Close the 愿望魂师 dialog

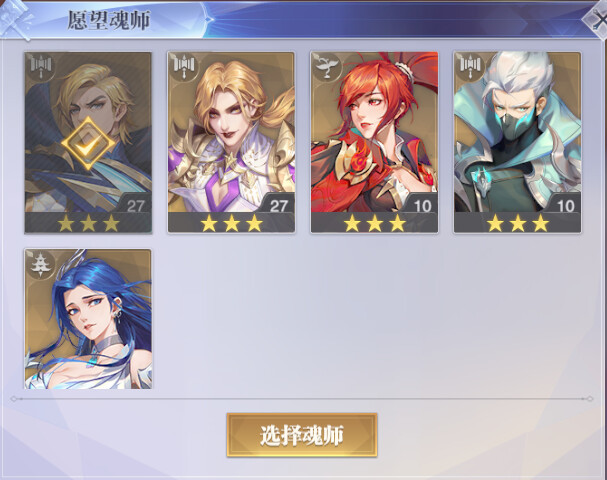[597, 19]
